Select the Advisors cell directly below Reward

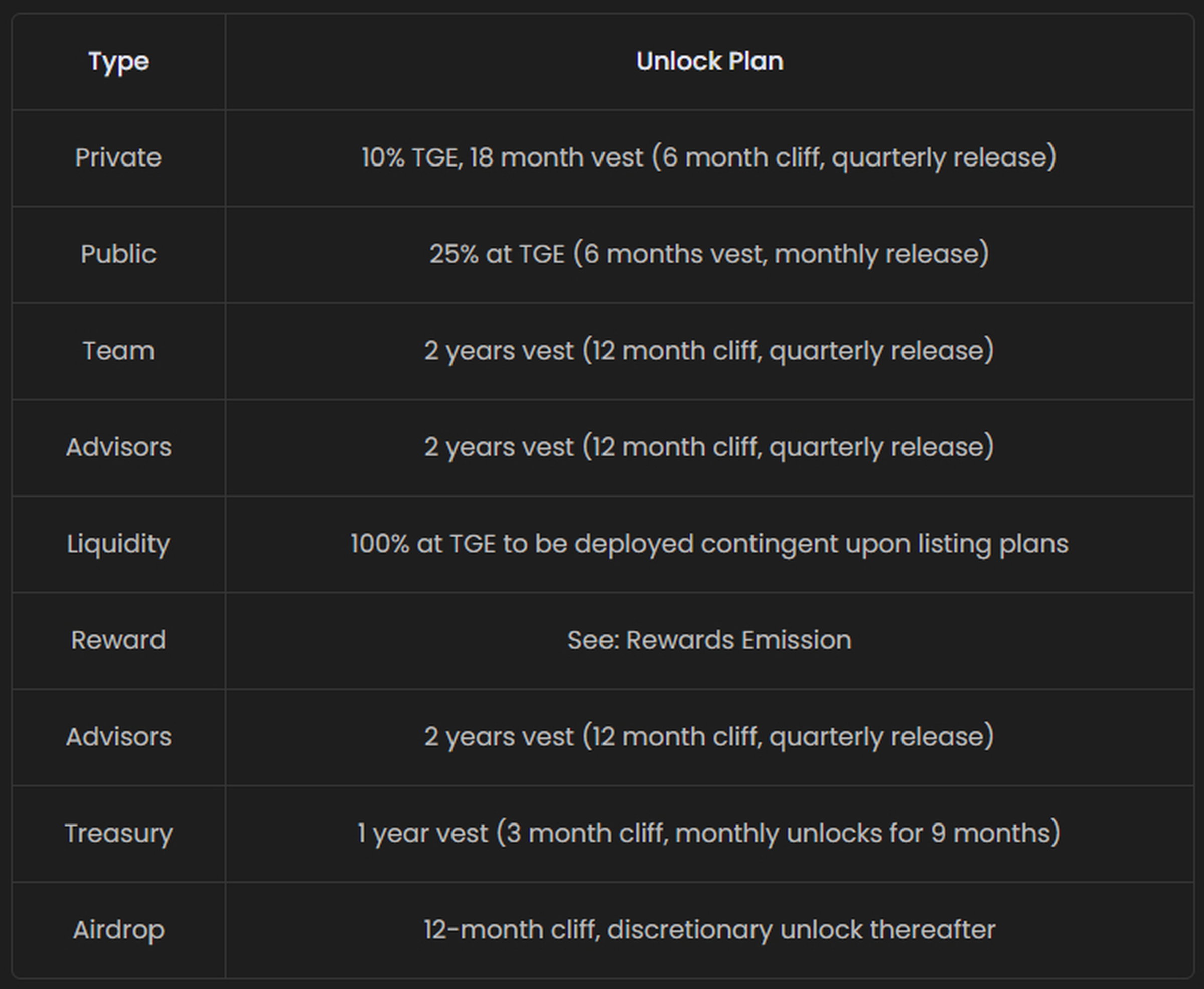118,737
